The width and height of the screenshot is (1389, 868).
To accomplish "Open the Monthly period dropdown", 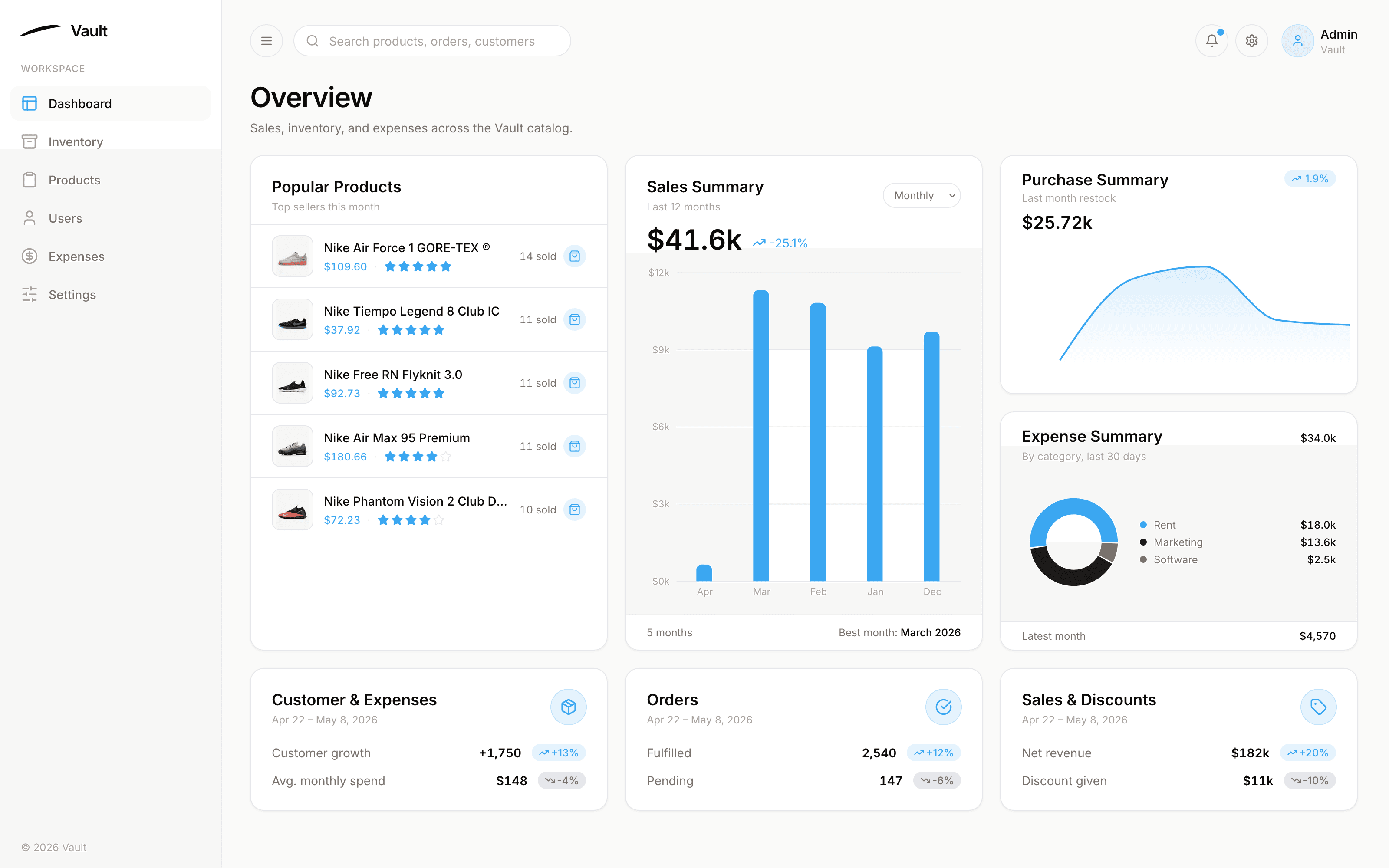I will point(921,196).
